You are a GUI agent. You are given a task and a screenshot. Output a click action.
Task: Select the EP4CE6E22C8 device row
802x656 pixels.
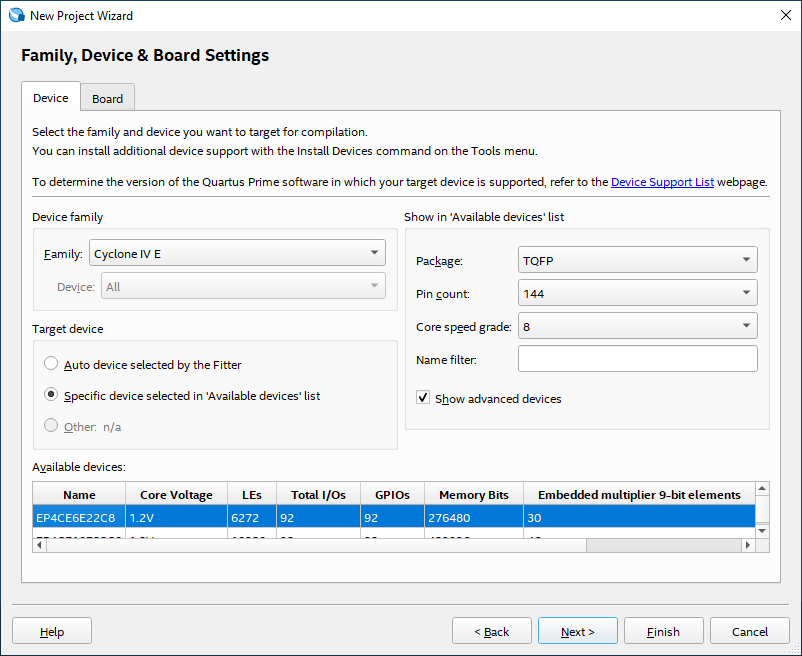click(79, 518)
